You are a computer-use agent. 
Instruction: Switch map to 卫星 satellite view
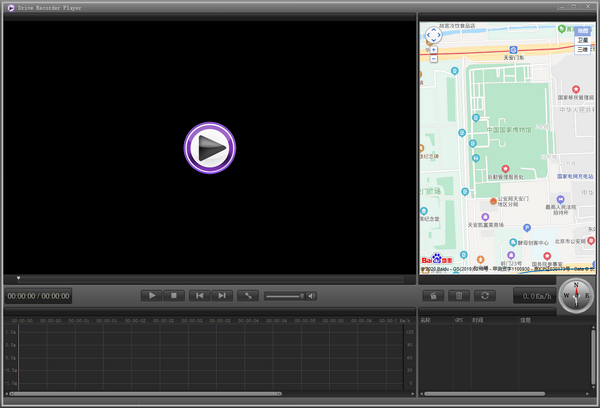coord(582,40)
